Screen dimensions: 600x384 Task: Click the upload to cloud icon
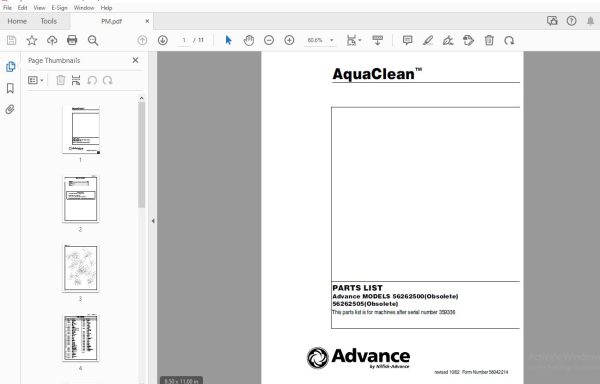click(52, 40)
